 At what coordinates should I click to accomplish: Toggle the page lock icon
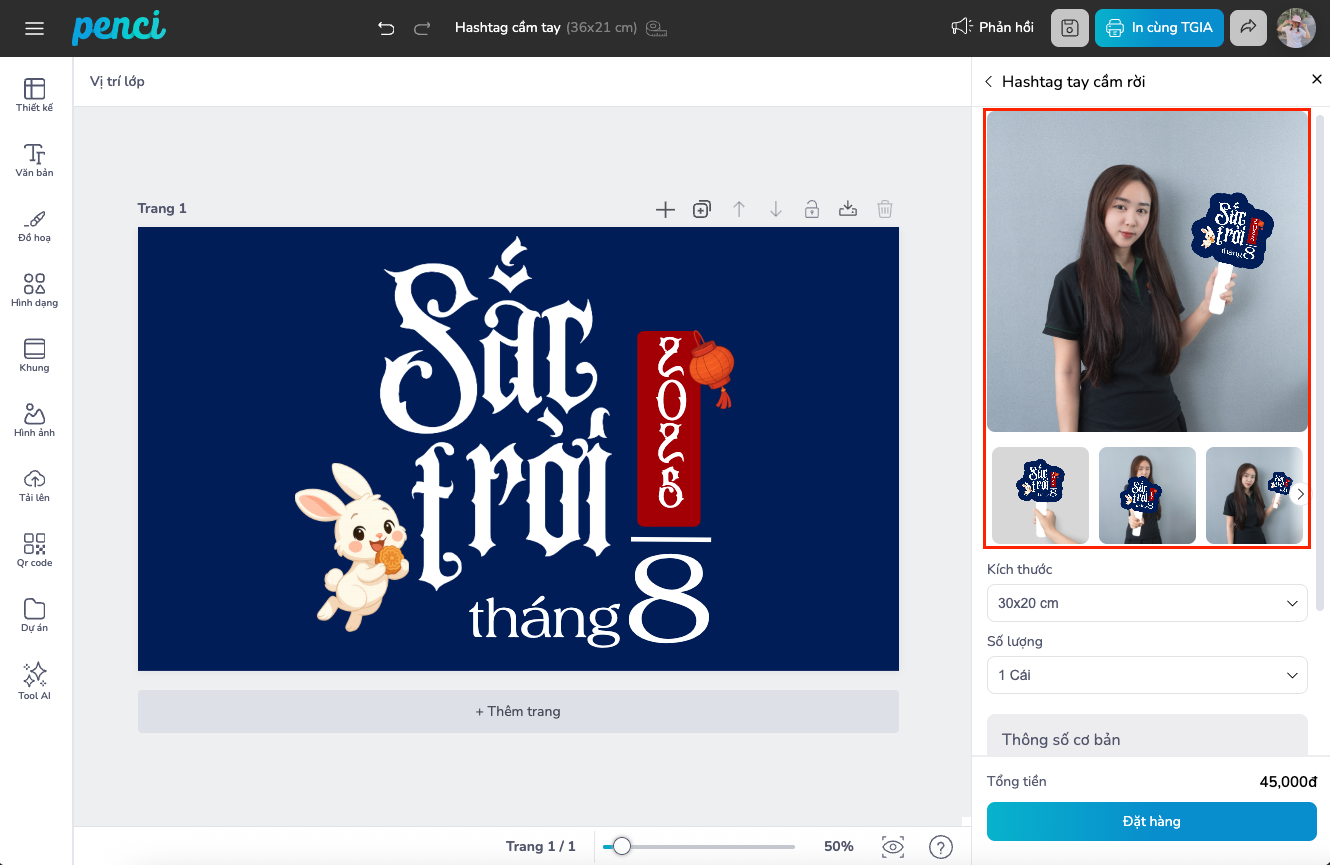point(812,209)
